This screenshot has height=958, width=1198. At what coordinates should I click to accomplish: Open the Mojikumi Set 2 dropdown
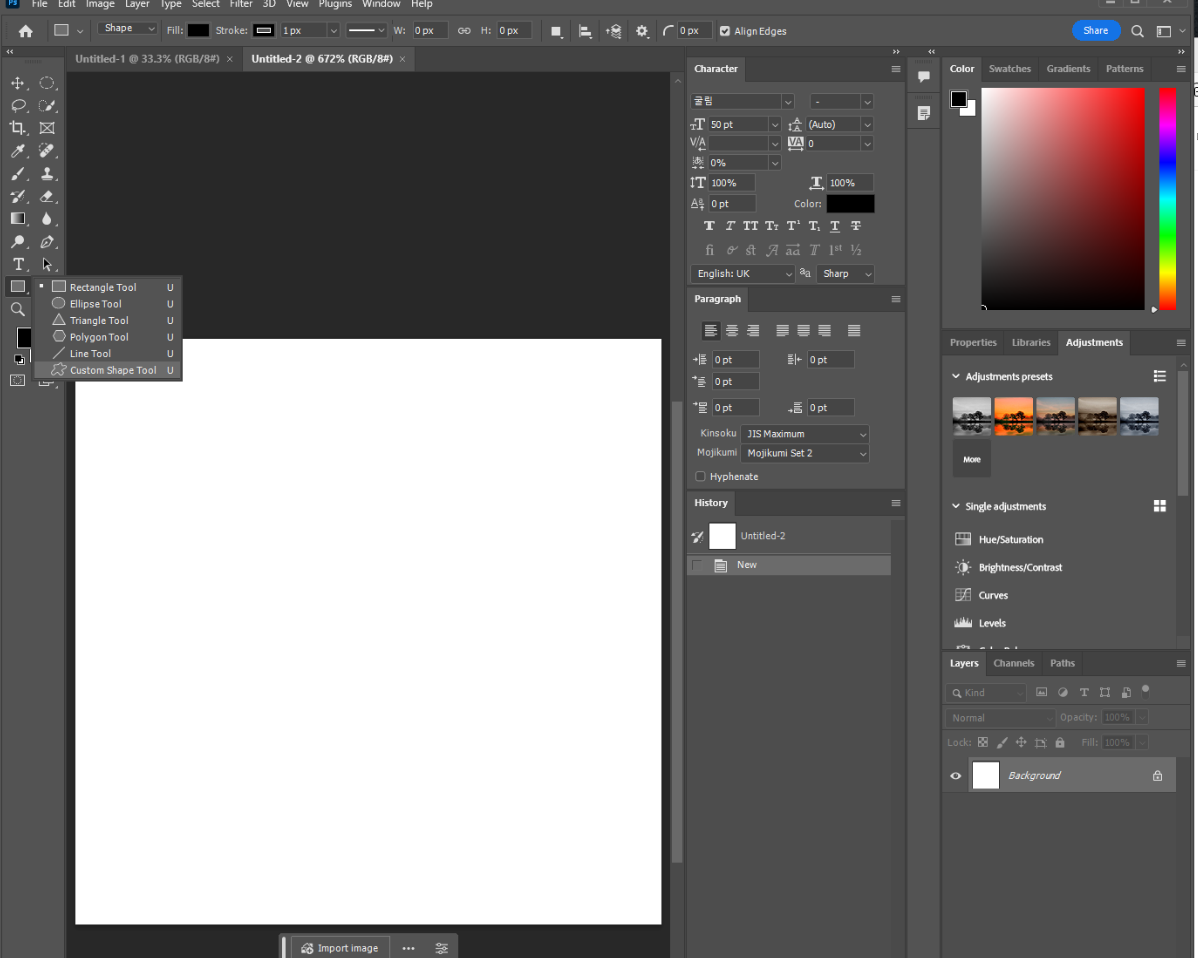[805, 454]
